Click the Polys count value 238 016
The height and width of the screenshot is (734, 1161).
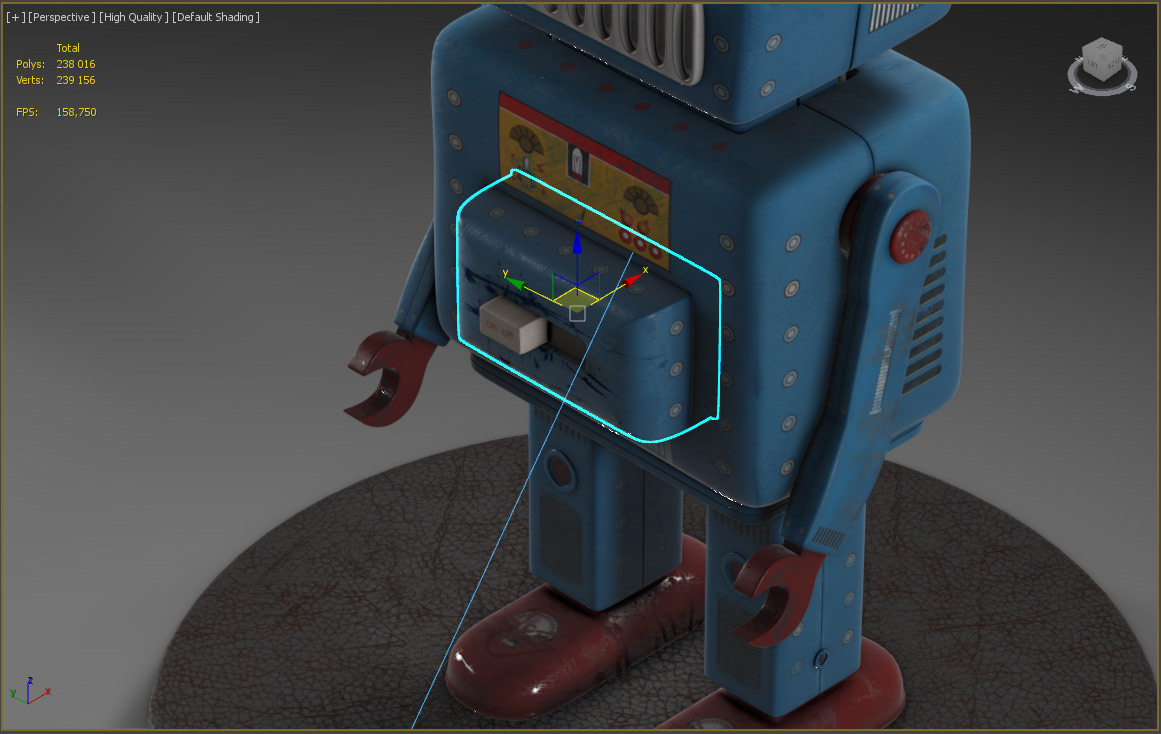tap(76, 64)
